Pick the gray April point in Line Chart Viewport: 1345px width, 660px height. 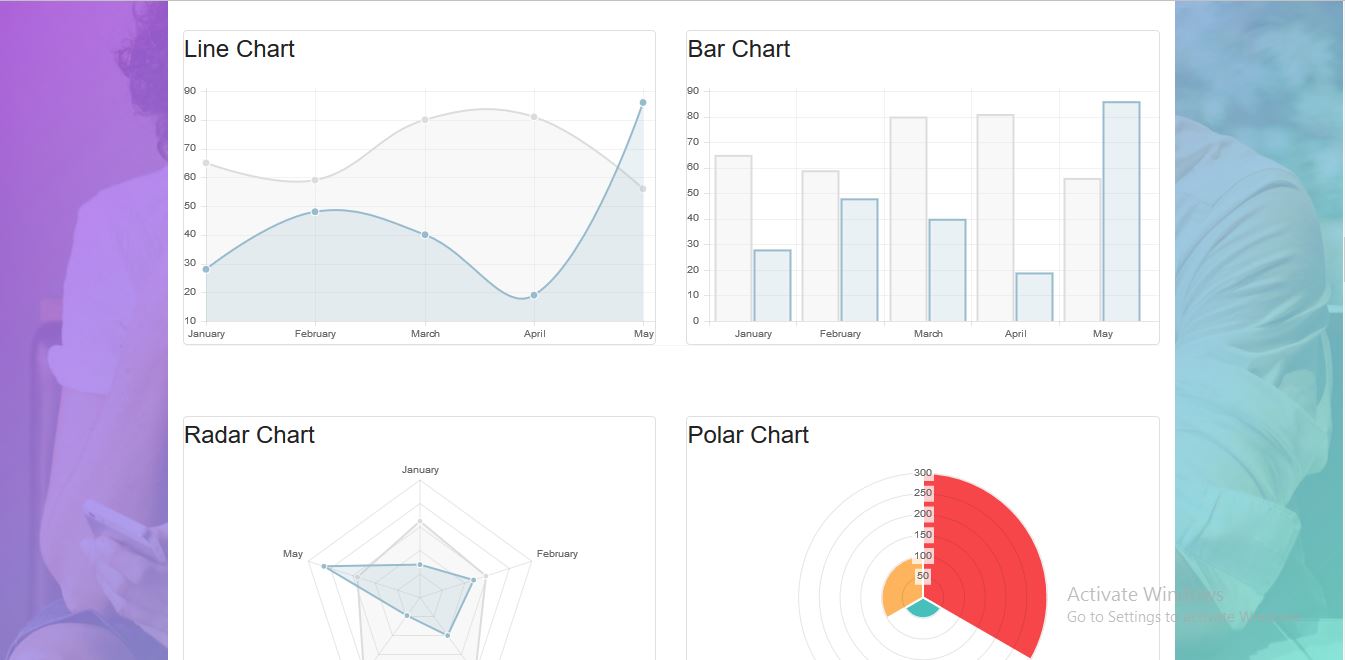(534, 117)
